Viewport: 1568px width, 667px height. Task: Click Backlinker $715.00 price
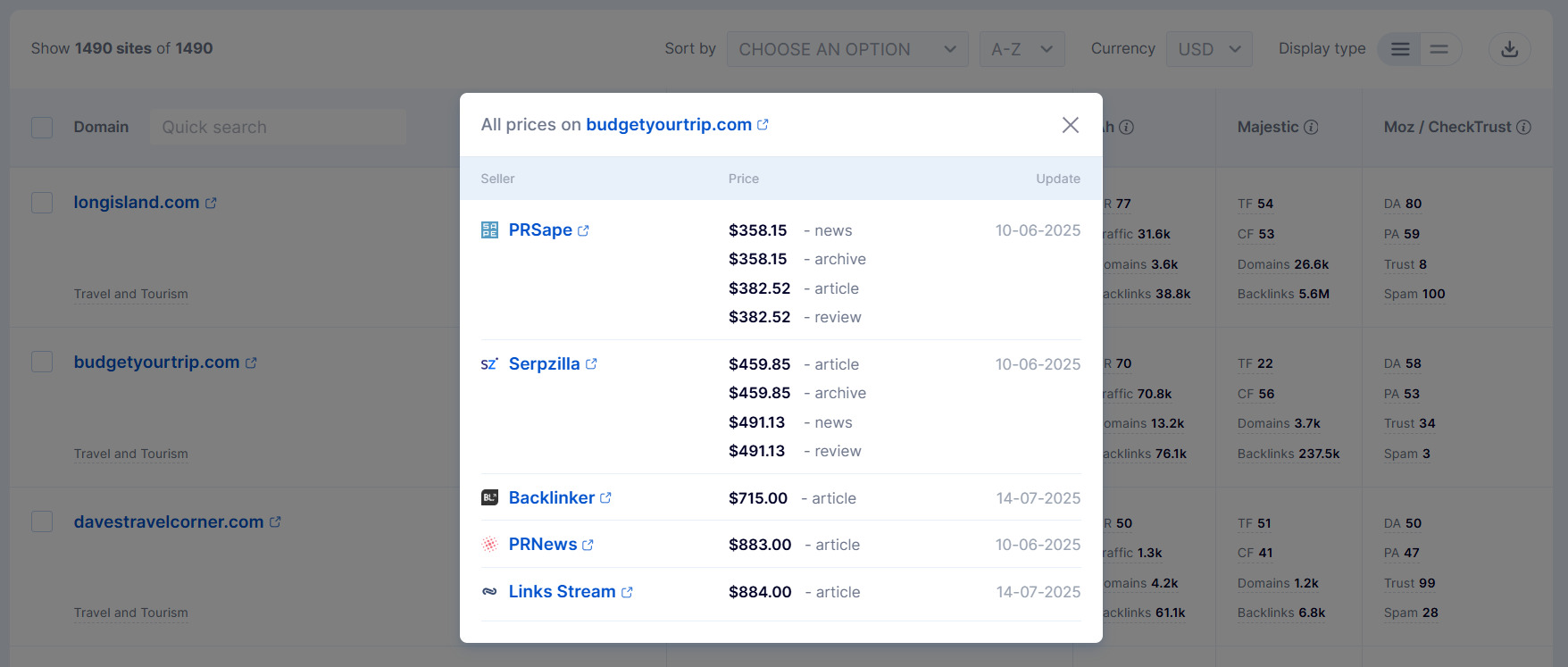pyautogui.click(x=758, y=498)
